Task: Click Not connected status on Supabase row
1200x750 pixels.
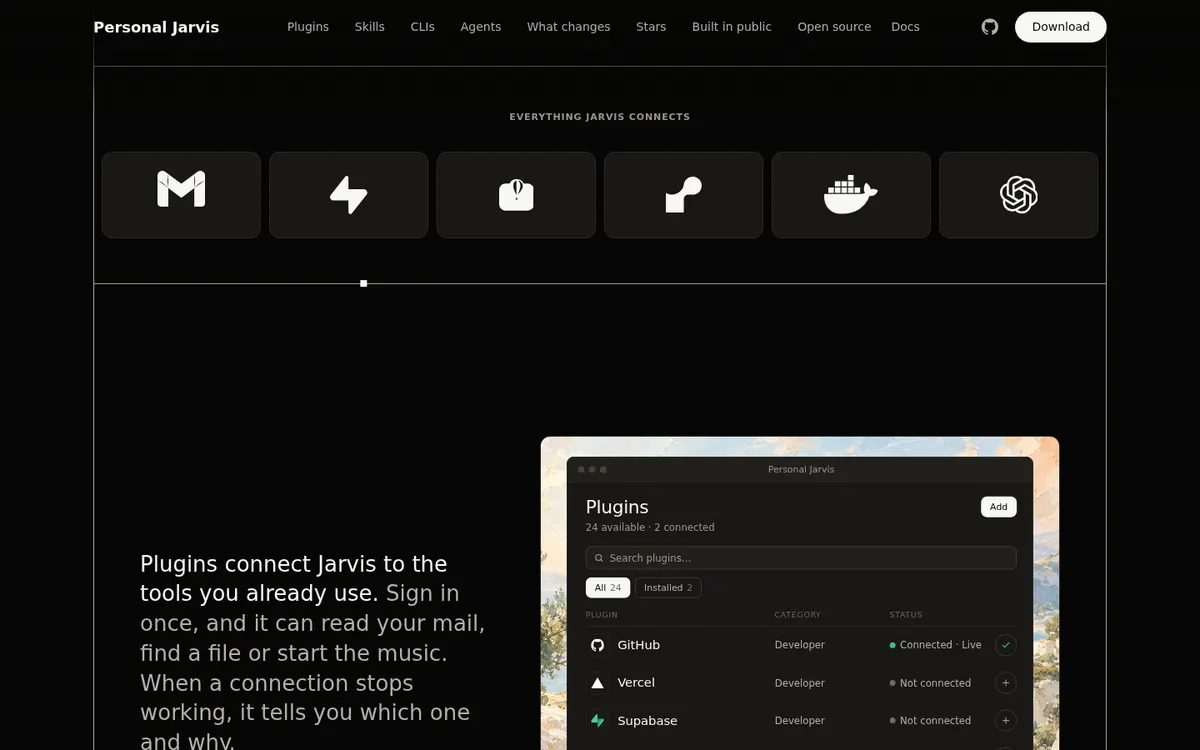Action: pyautogui.click(x=935, y=720)
